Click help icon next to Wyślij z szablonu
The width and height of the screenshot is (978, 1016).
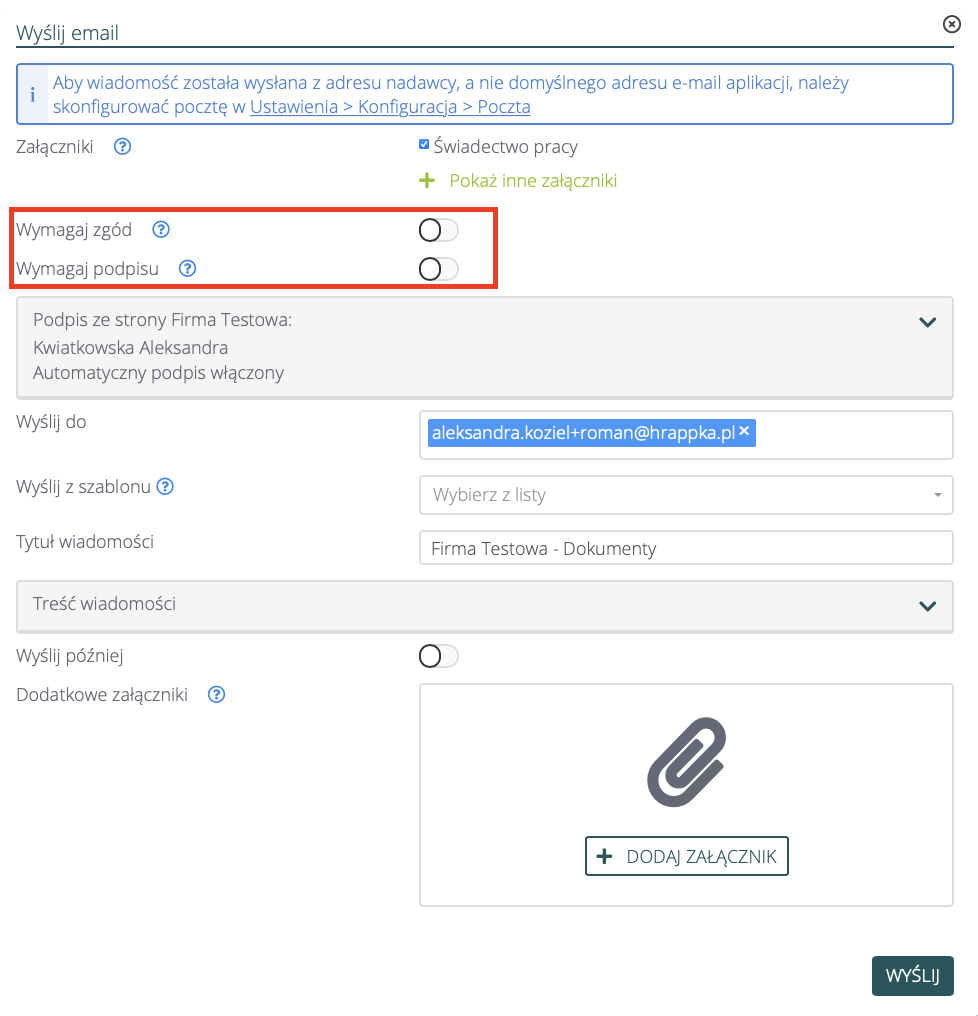[166, 487]
